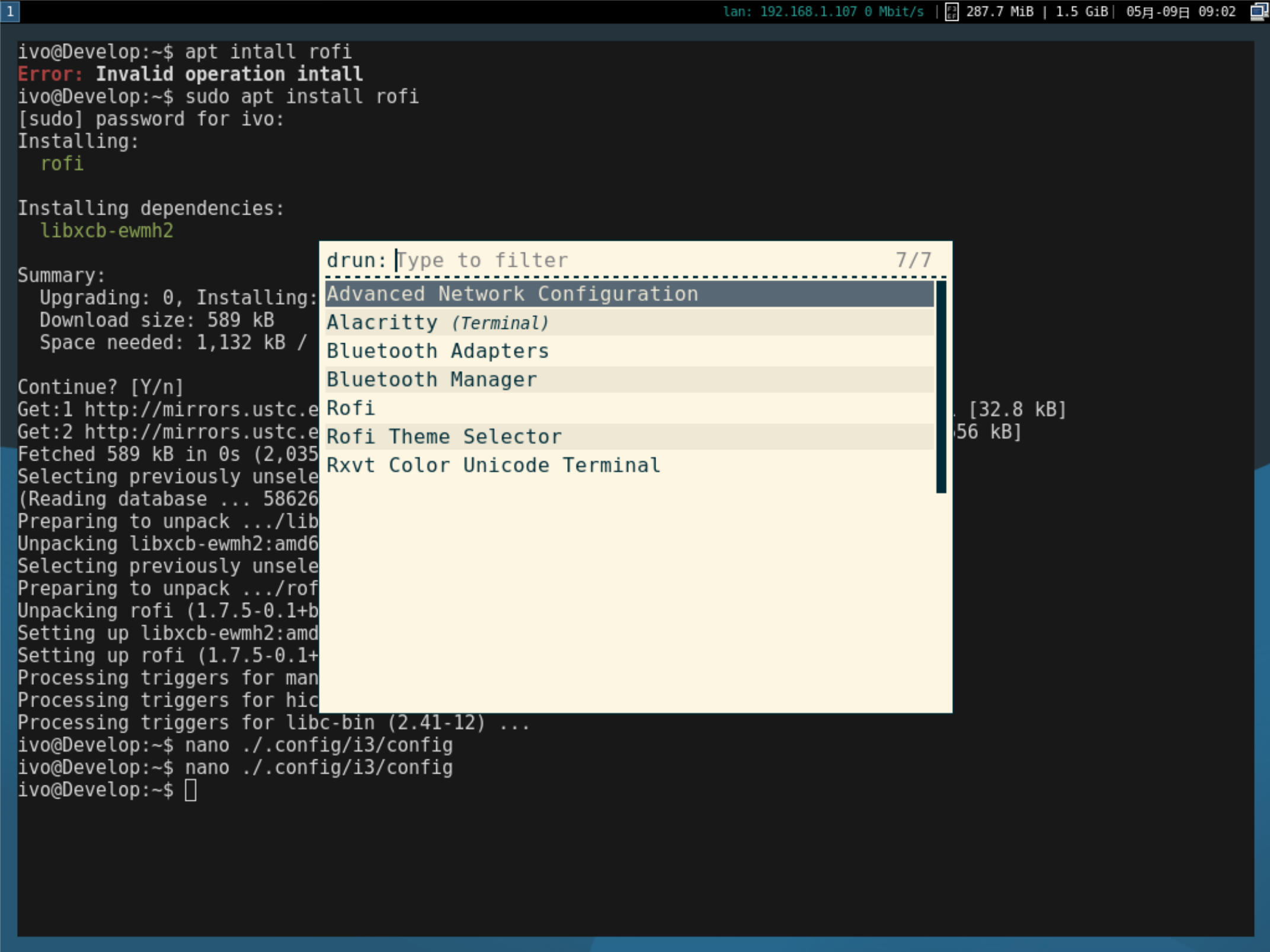Launch Alacritty (Terminal) from the list
The width and height of the screenshot is (1270, 952).
629,322
